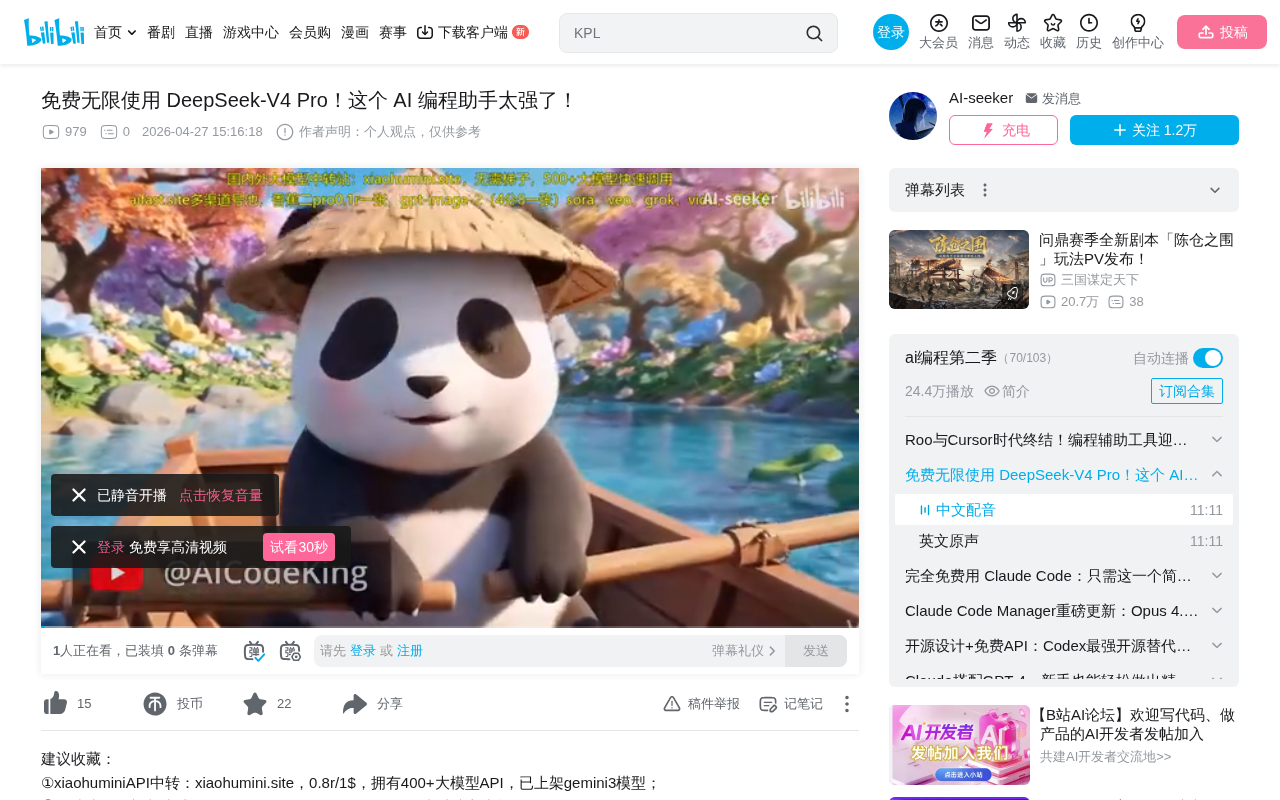The height and width of the screenshot is (800, 1280).
Task: Expand 开源设计+免费API episode
Action: click(1217, 646)
